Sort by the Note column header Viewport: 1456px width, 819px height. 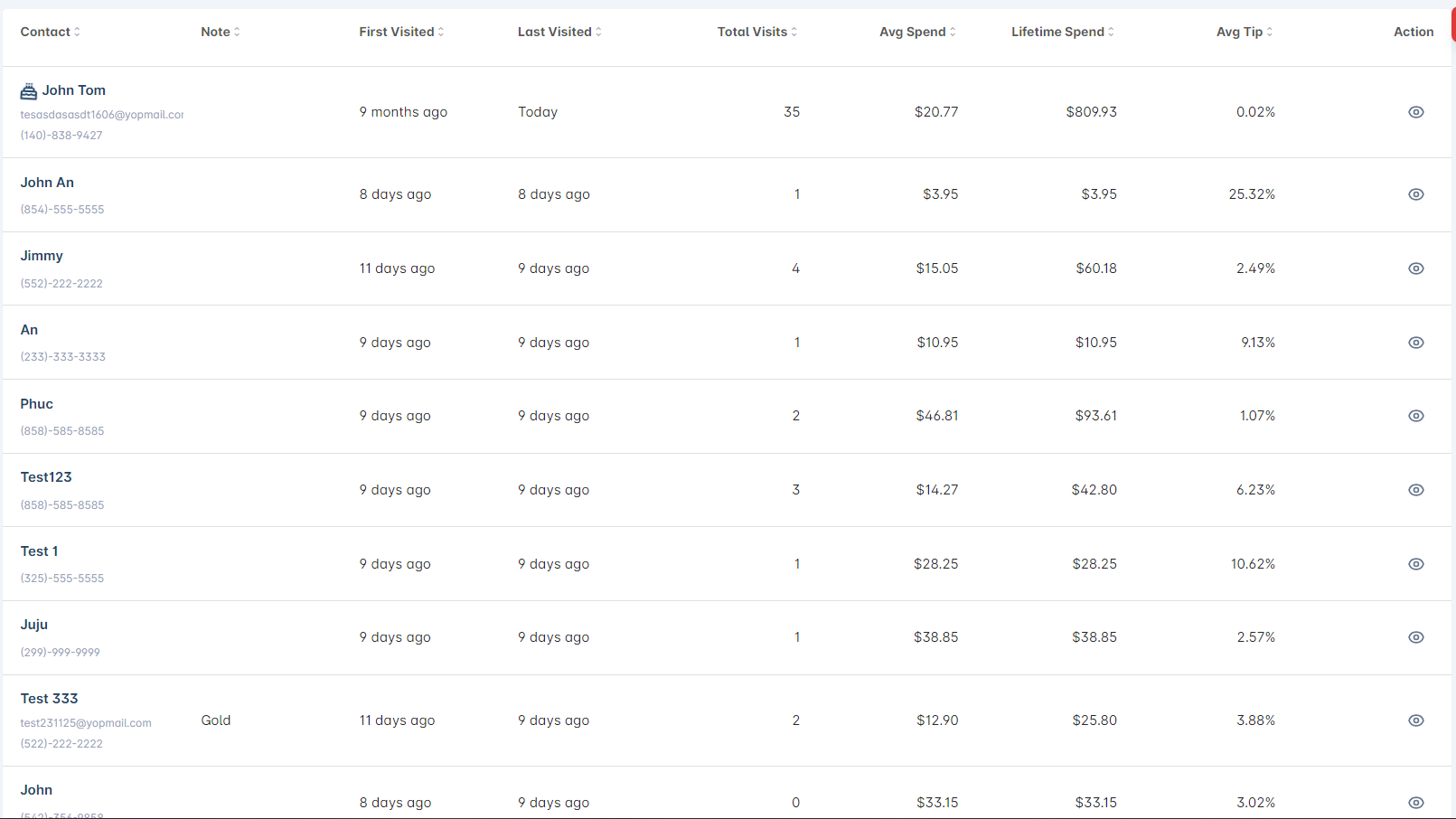pyautogui.click(x=221, y=32)
